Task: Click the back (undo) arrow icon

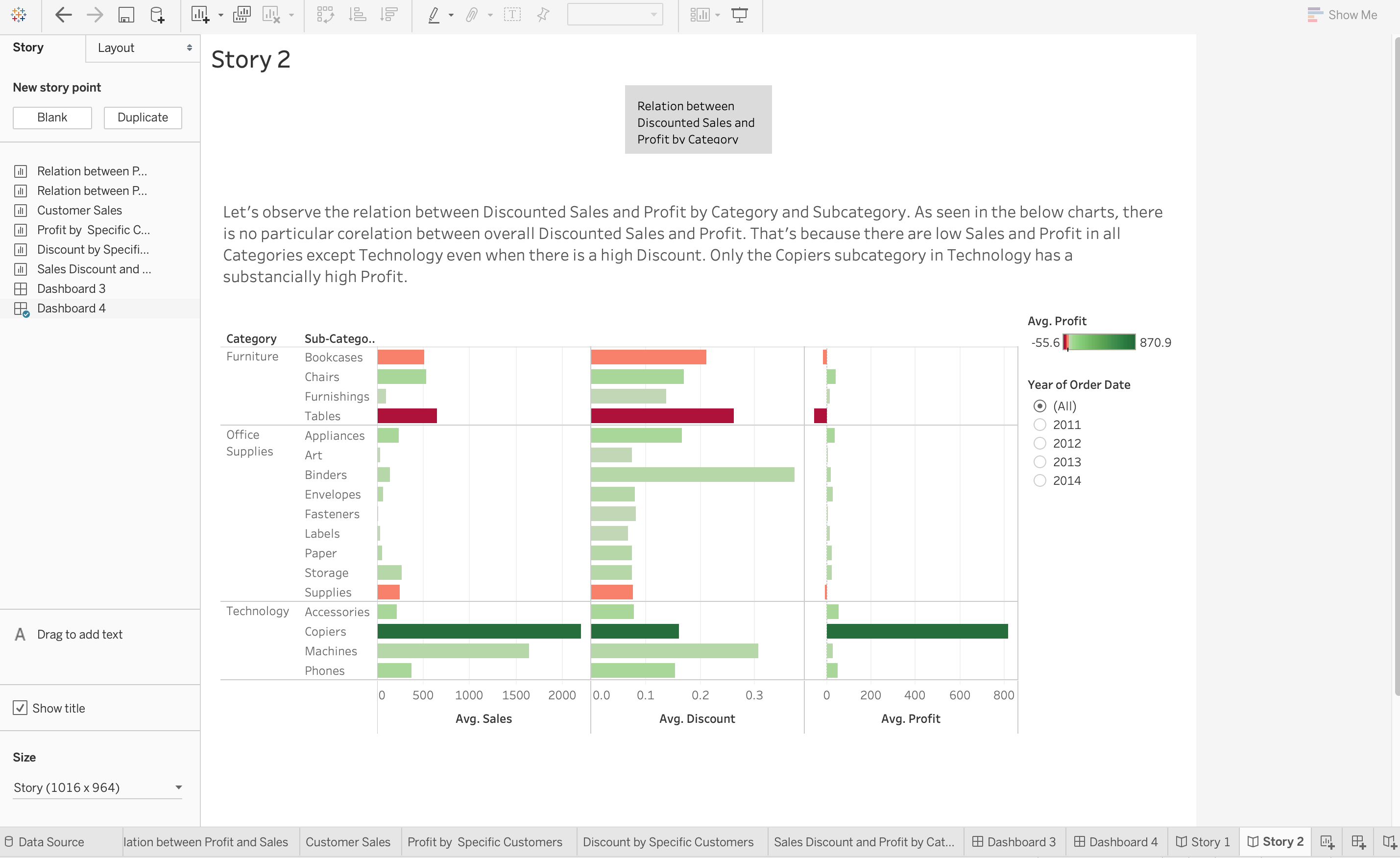Action: [x=63, y=15]
